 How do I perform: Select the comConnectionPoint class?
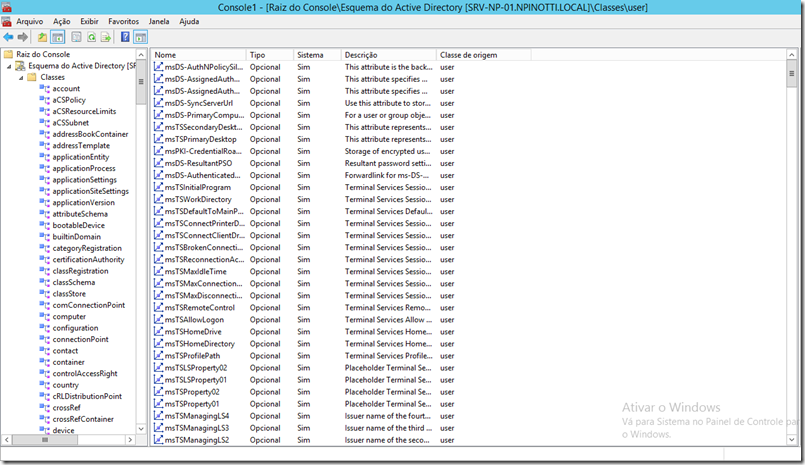(x=89, y=305)
